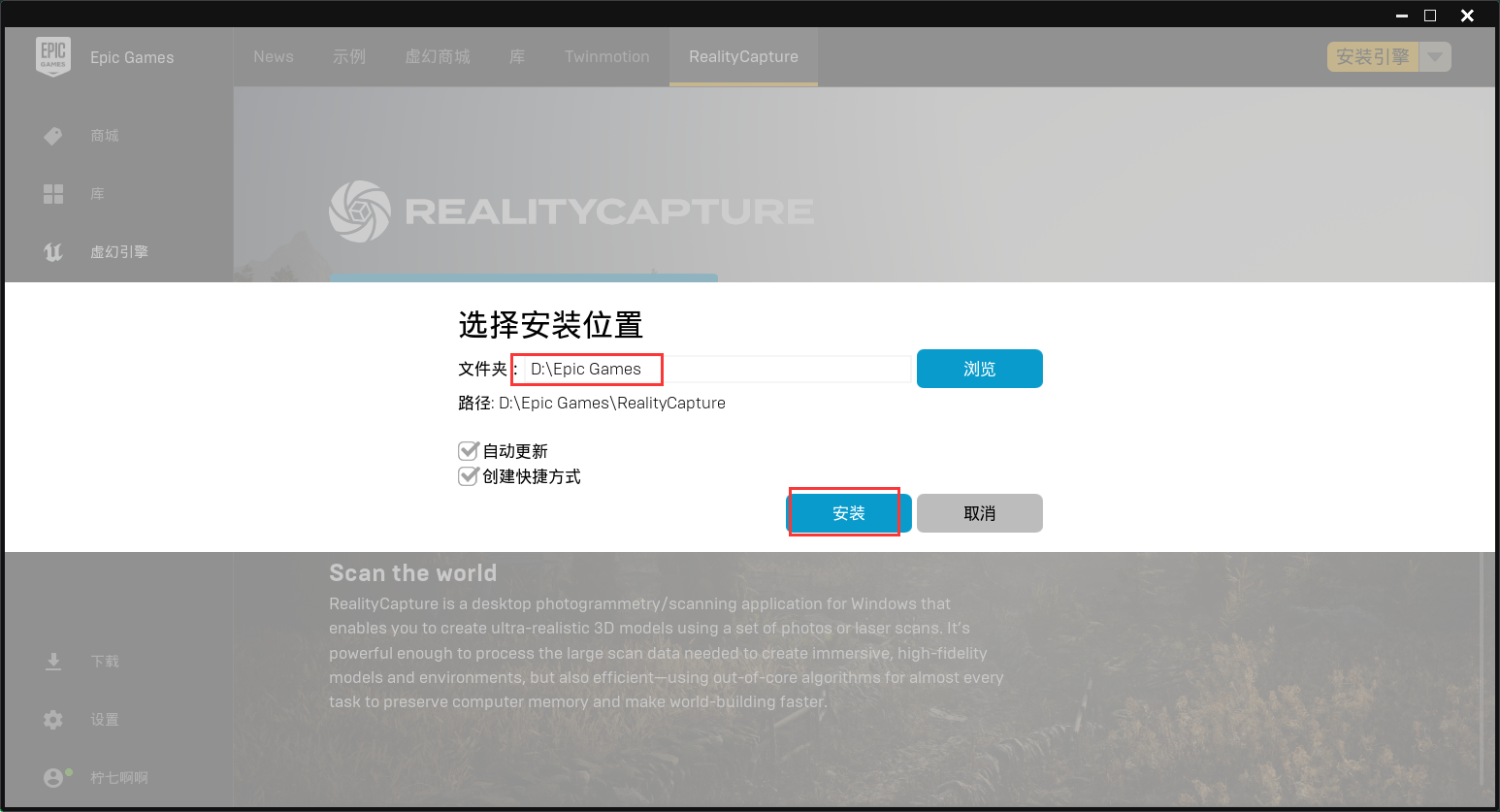Viewport: 1500px width, 812px height.
Task: Uncheck the 创建快捷方式 shortcut option
Action: [x=469, y=475]
